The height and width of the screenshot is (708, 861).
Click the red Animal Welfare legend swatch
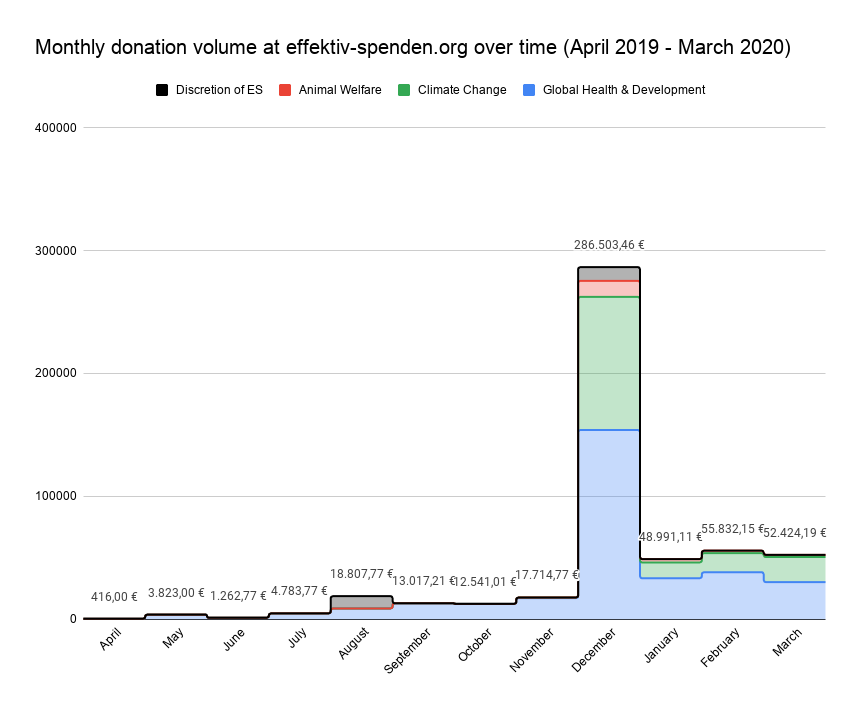tap(285, 90)
